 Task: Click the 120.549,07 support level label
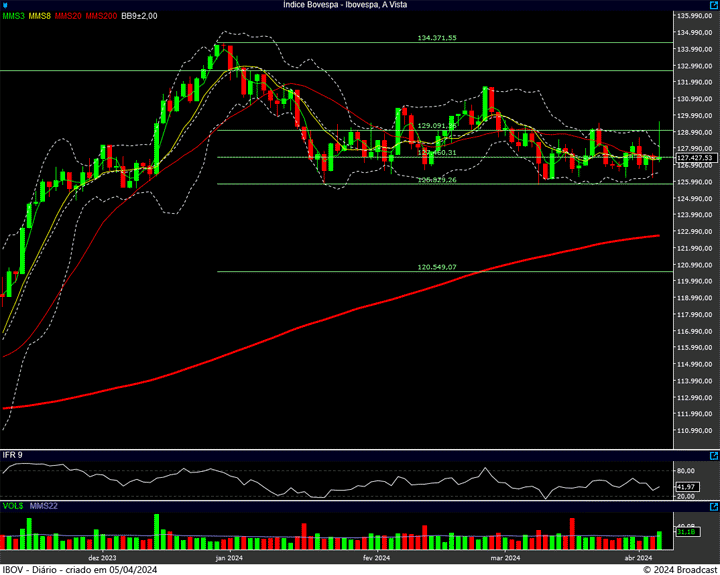pos(436,267)
